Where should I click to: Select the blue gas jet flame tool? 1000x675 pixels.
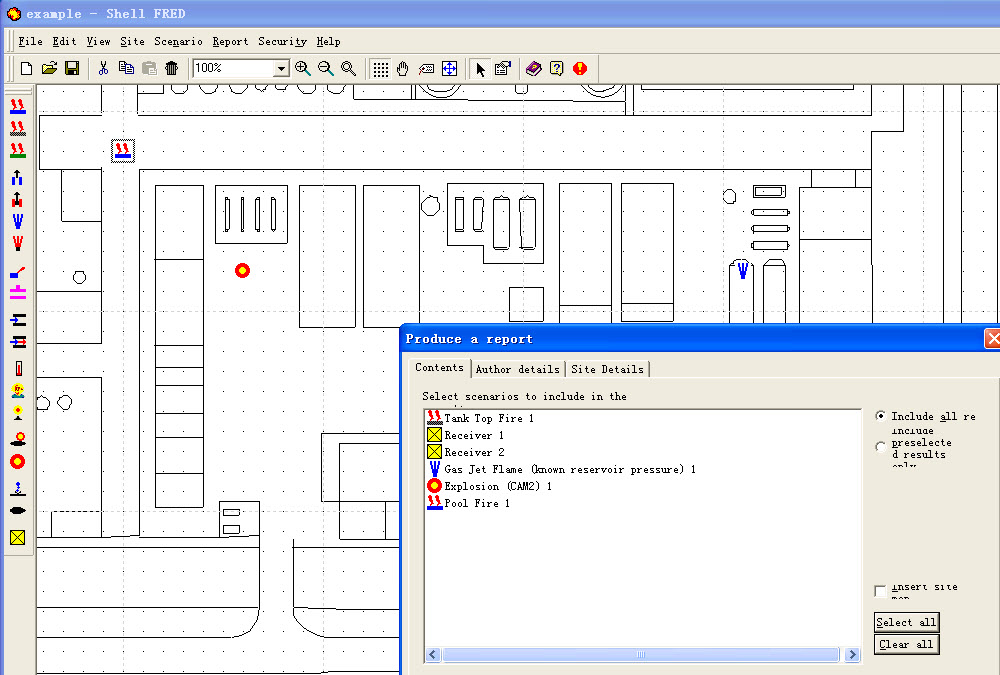18,221
